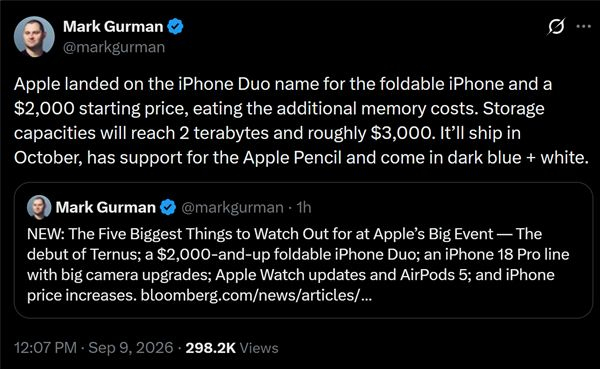Click the blue verified badge beside main author name
Image resolution: width=600 pixels, height=369 pixels.
pos(176,26)
